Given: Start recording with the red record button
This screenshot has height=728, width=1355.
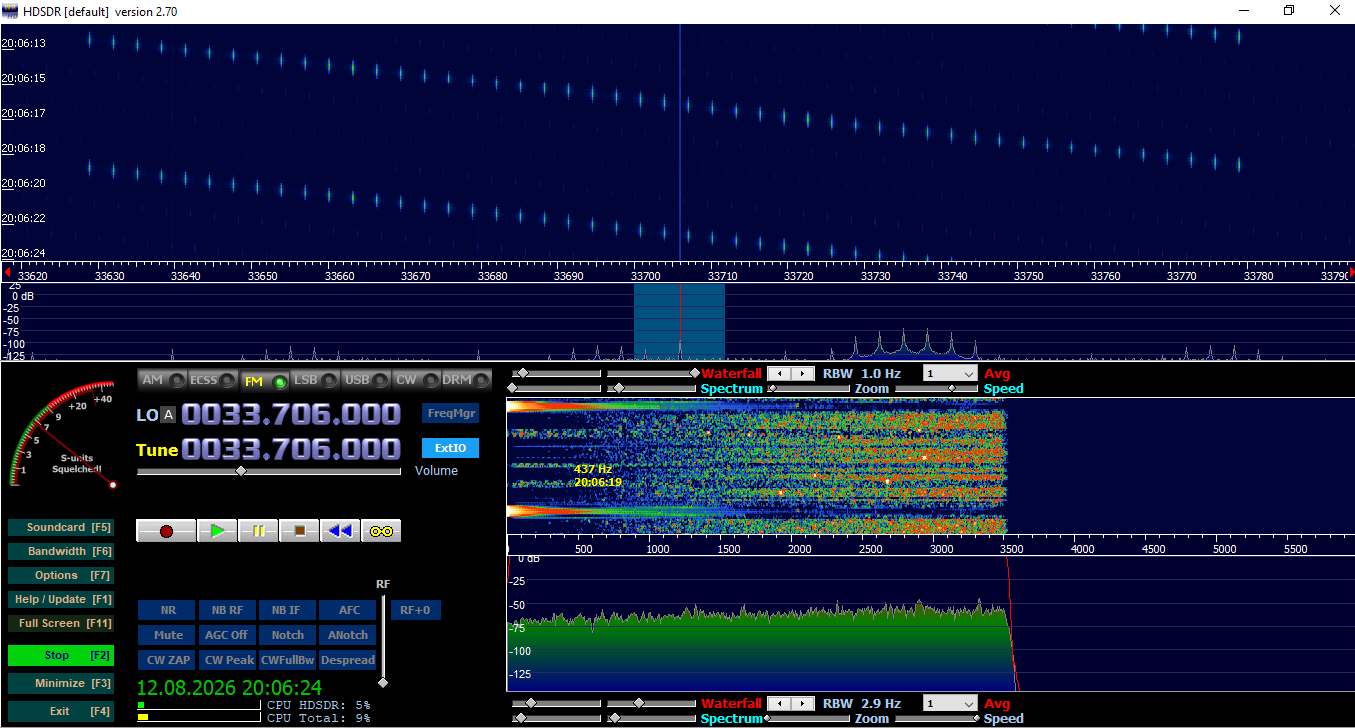Looking at the screenshot, I should (166, 531).
